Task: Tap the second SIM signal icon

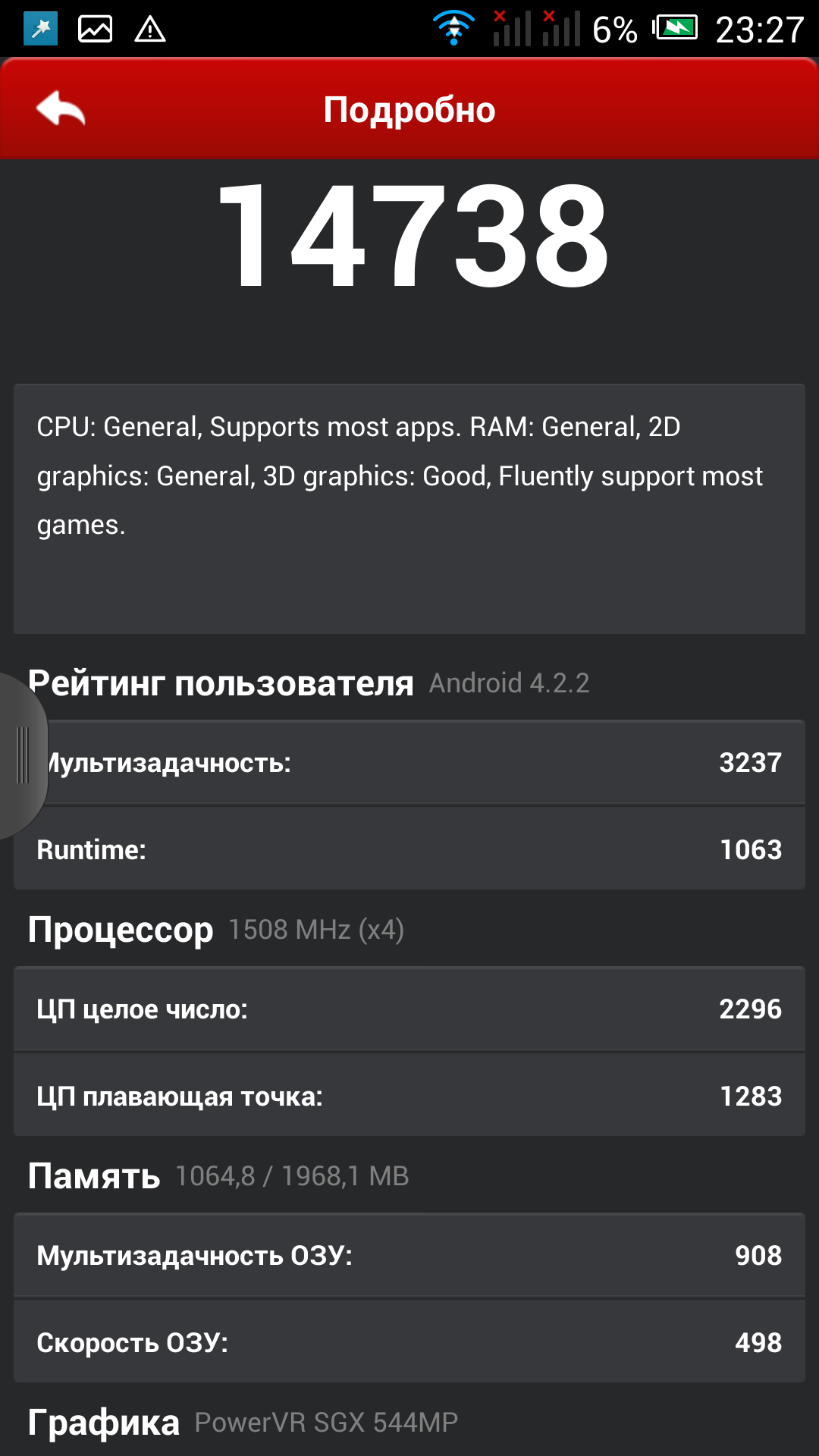Action: coord(561,29)
